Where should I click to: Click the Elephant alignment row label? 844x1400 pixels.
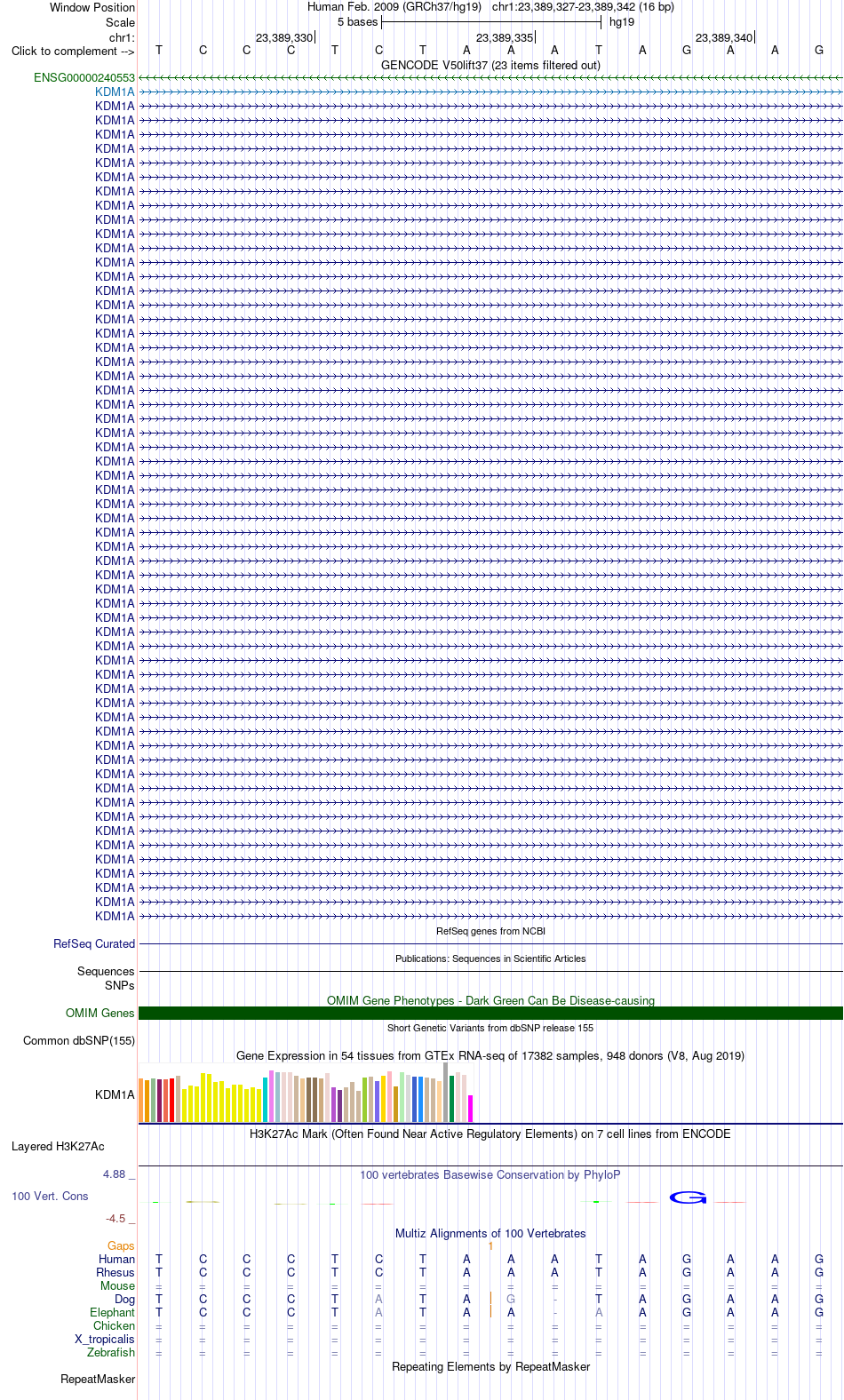pyautogui.click(x=113, y=1312)
